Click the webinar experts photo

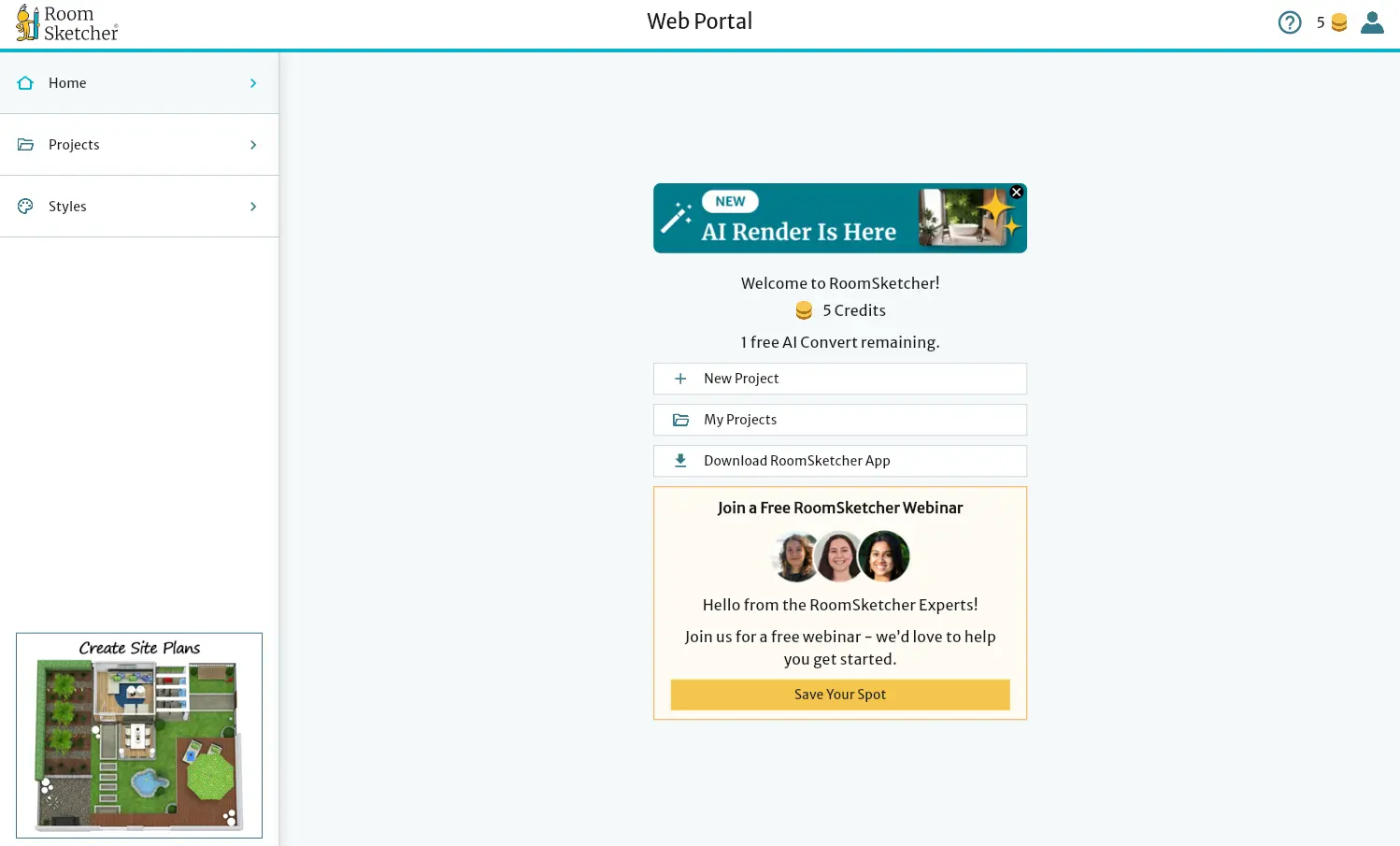tap(840, 556)
